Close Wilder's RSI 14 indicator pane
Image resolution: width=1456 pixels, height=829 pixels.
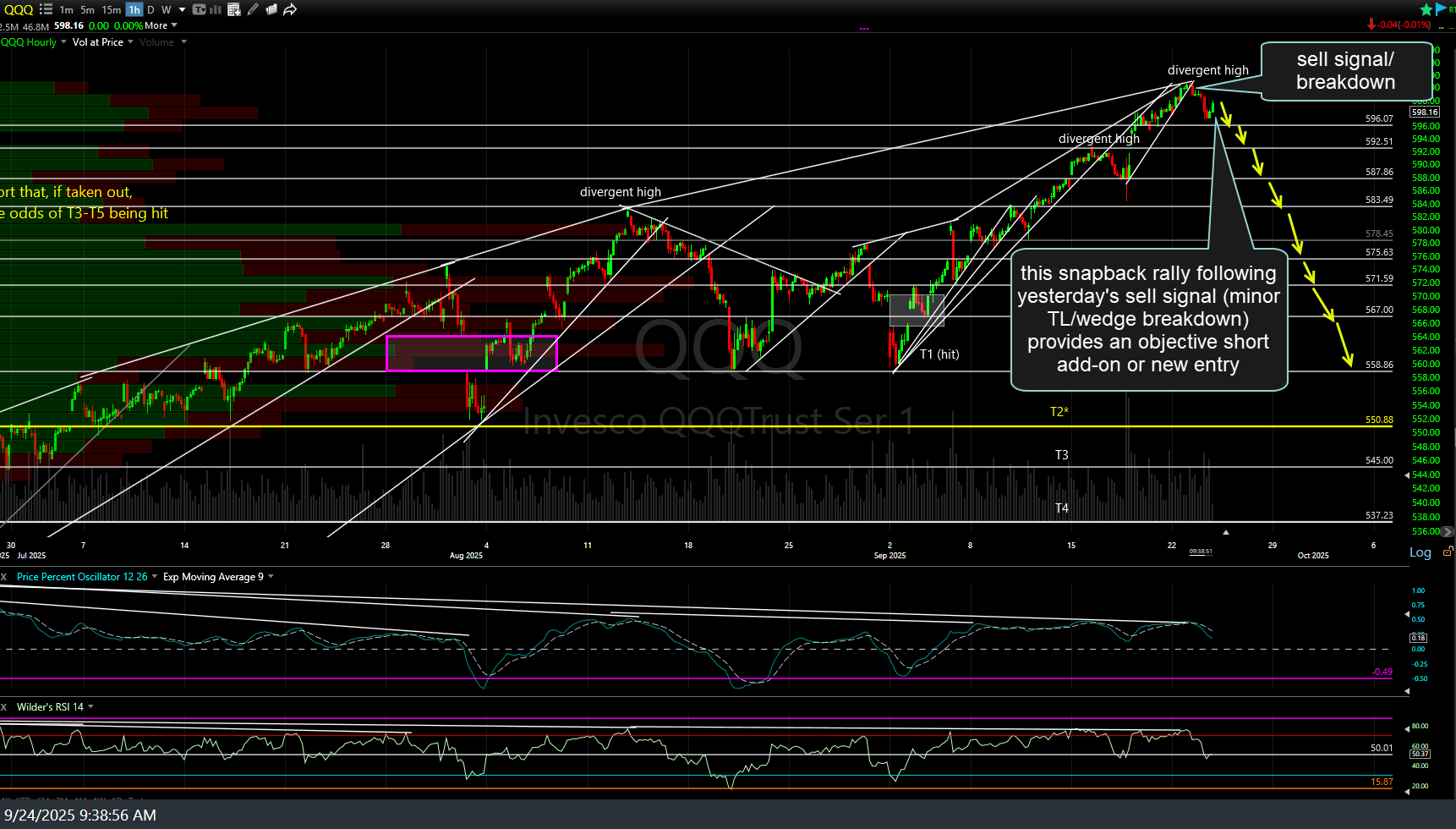[6, 706]
